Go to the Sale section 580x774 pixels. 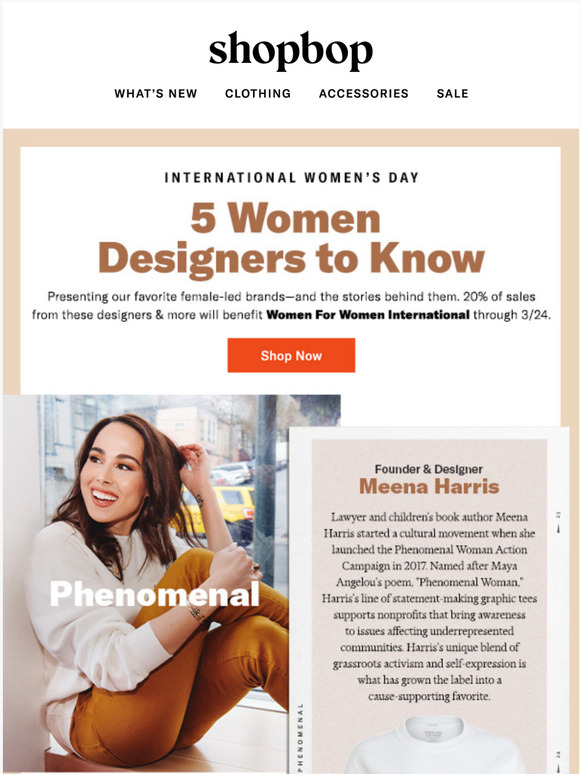[x=452, y=94]
